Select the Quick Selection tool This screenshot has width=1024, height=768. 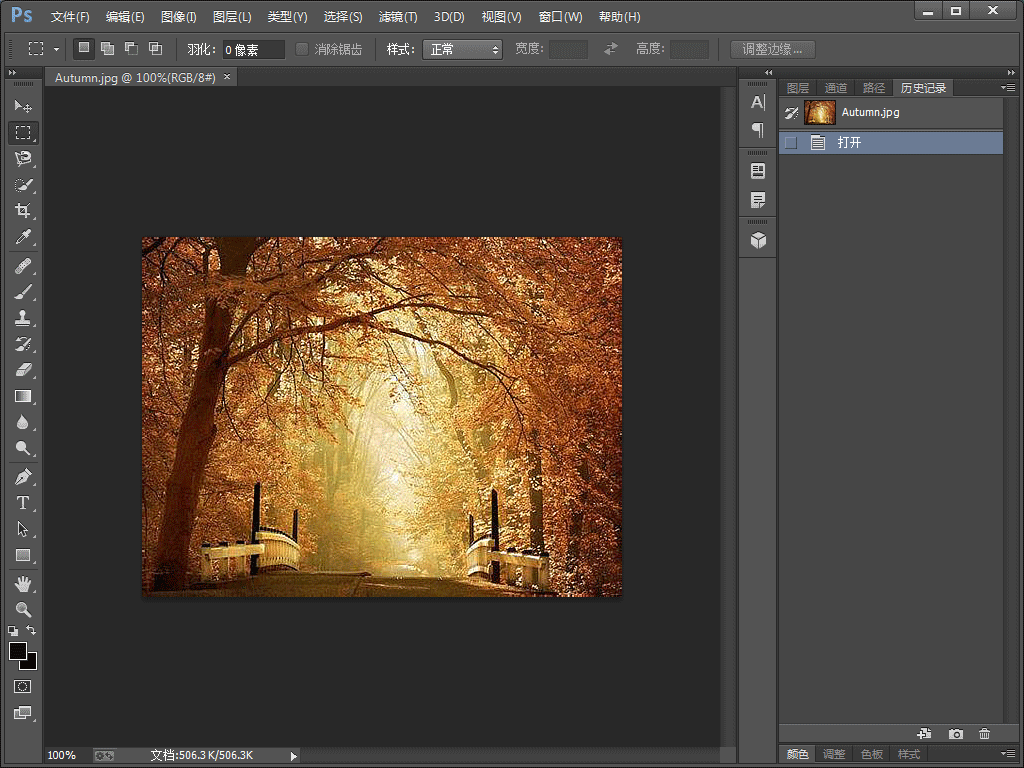pos(23,185)
